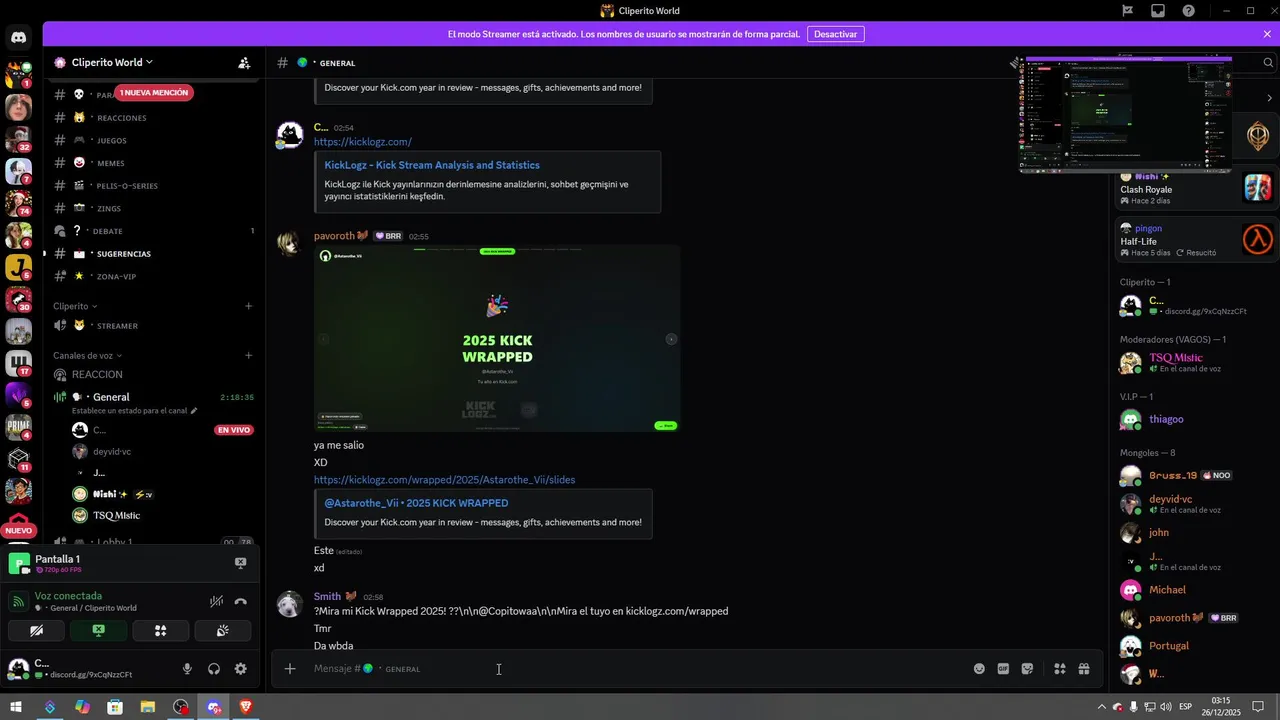The height and width of the screenshot is (720, 1280).
Task: Open the JUEGOS text channel
Action: (x=152, y=140)
